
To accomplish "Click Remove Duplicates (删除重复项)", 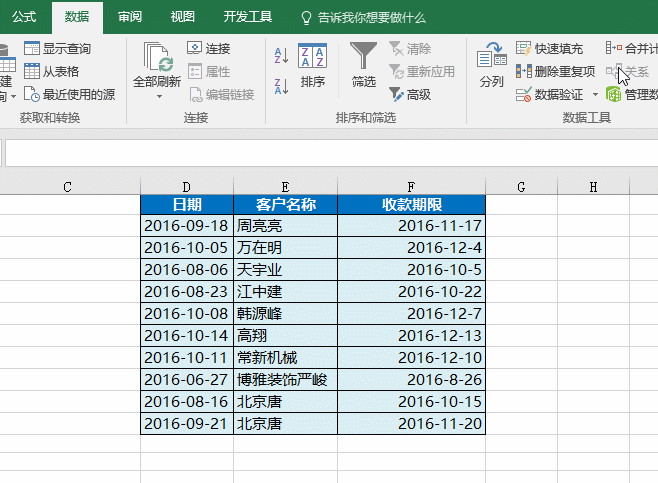I will pyautogui.click(x=555, y=71).
